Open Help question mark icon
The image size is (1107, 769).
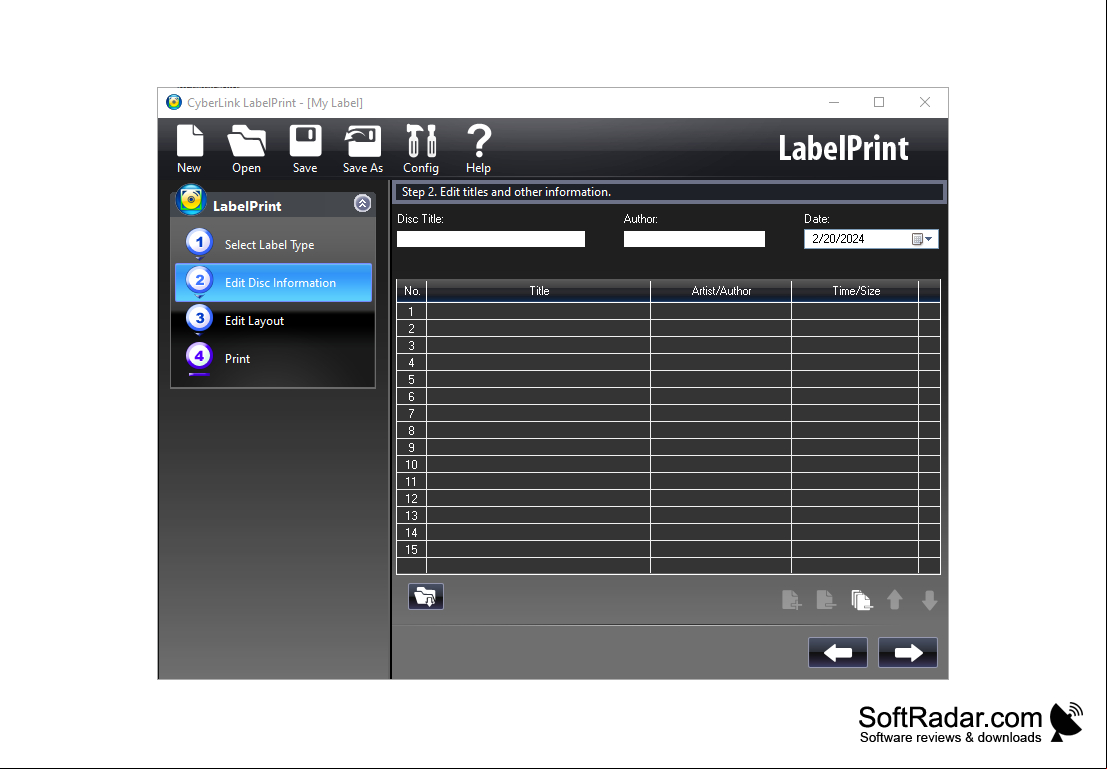click(479, 148)
